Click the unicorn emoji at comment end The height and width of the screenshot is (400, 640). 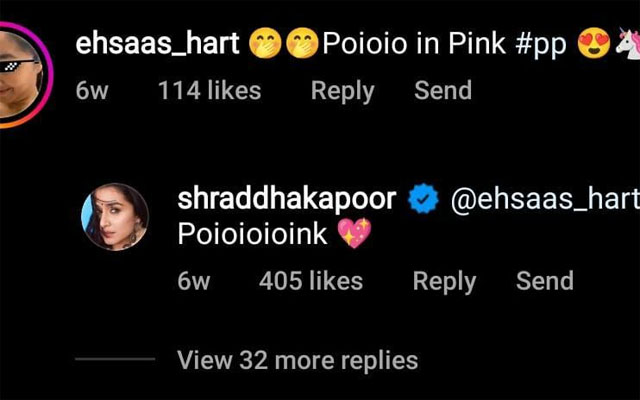click(x=628, y=43)
